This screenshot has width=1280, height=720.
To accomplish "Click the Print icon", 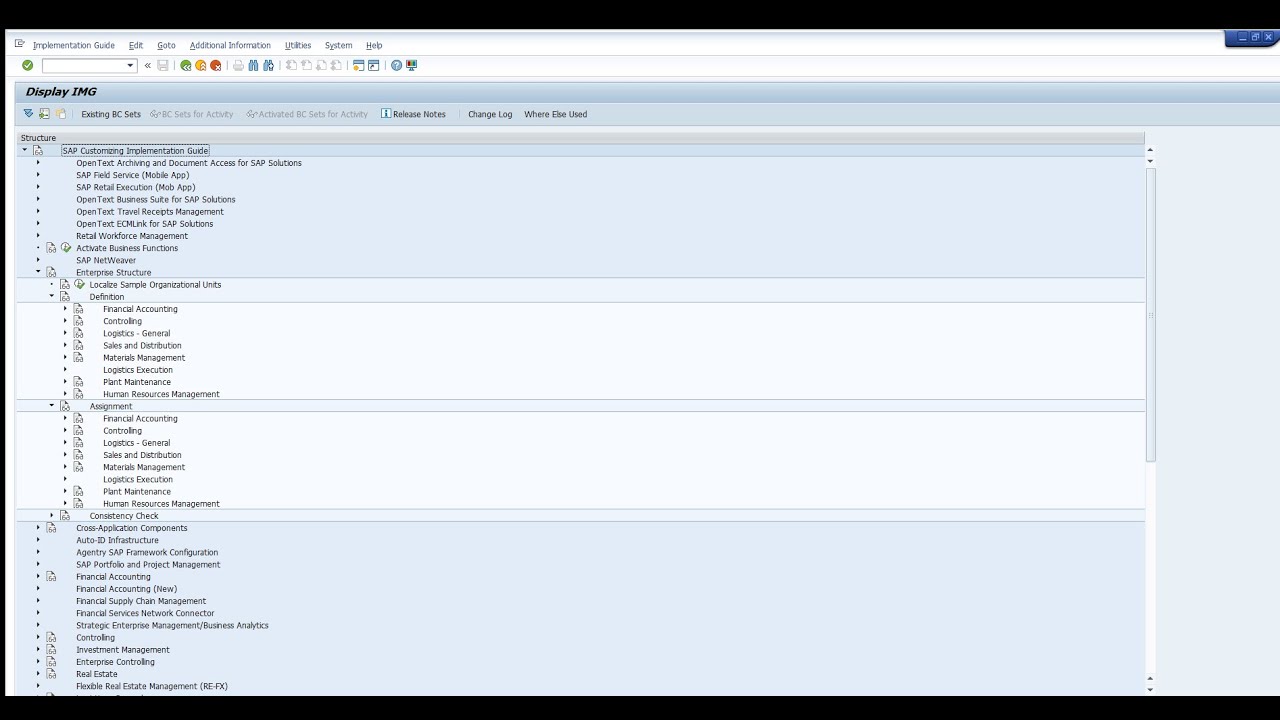I will (238, 66).
